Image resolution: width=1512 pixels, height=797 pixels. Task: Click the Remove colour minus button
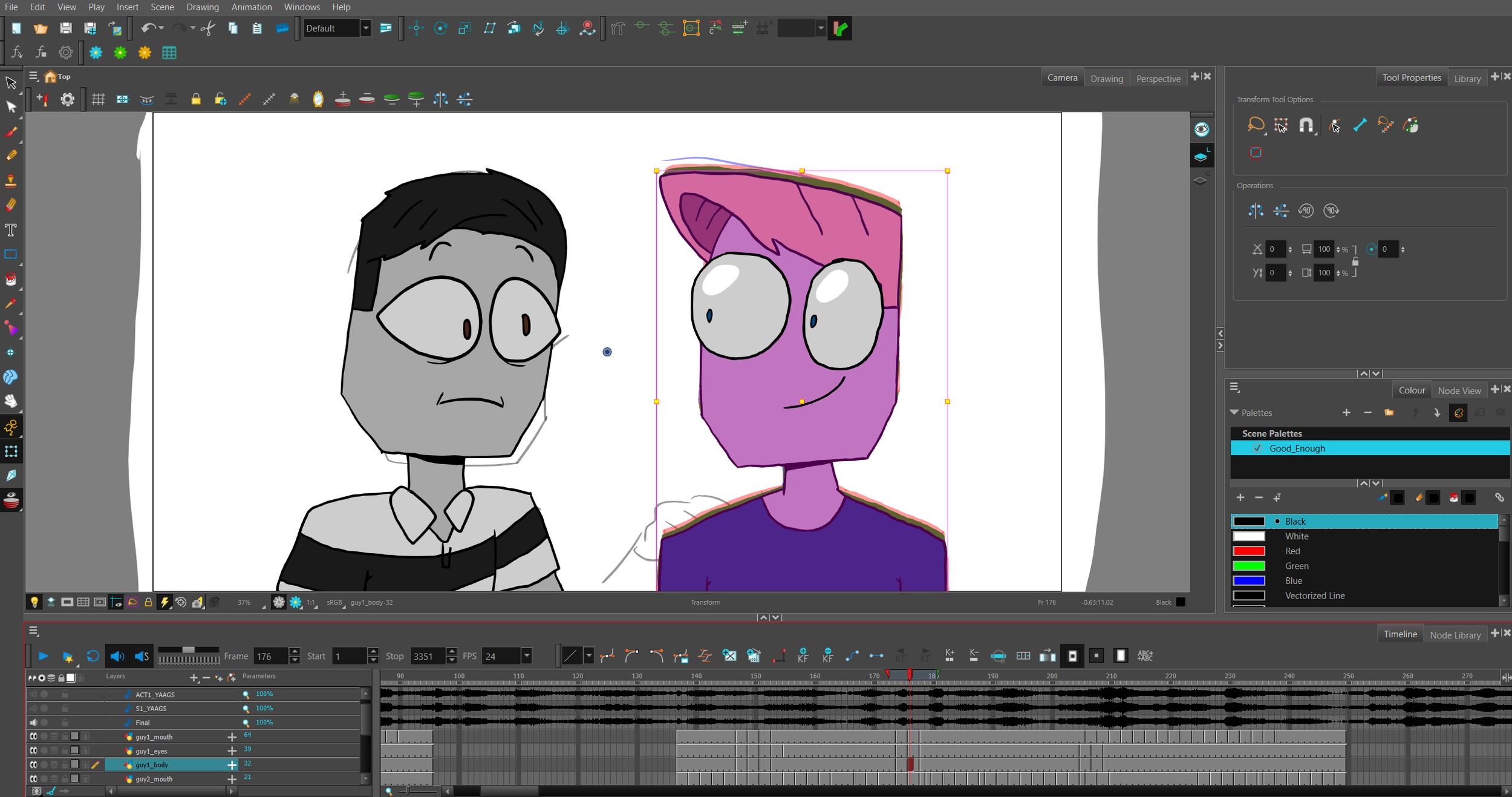(1259, 497)
